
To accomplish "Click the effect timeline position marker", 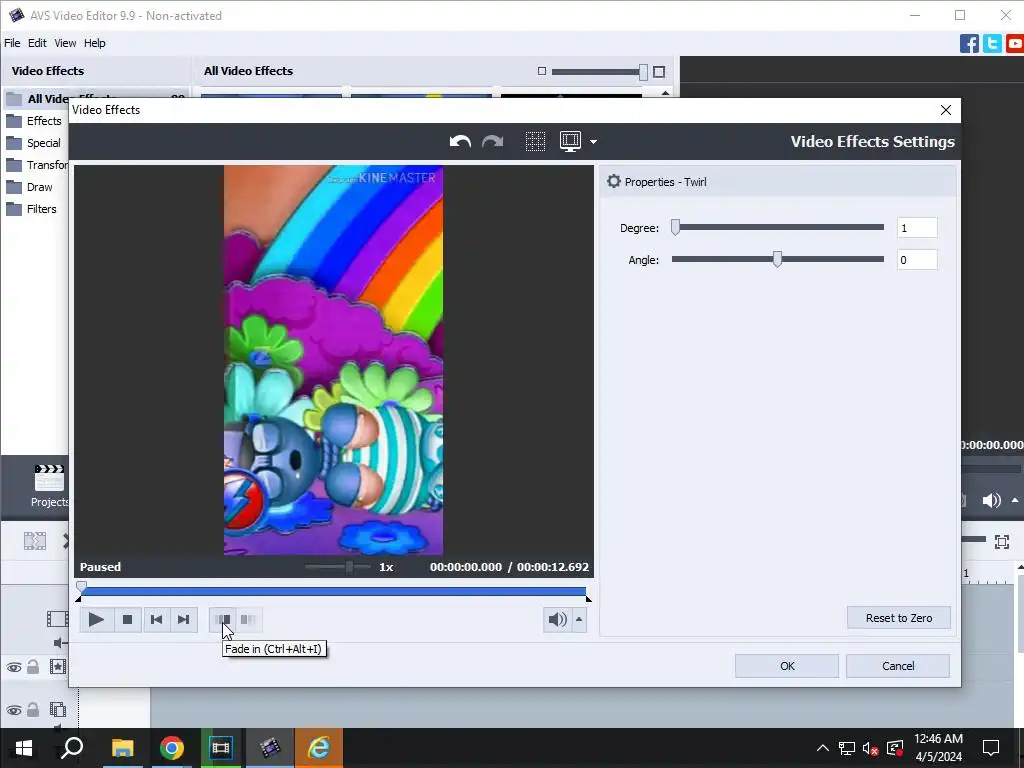I will point(81,586).
